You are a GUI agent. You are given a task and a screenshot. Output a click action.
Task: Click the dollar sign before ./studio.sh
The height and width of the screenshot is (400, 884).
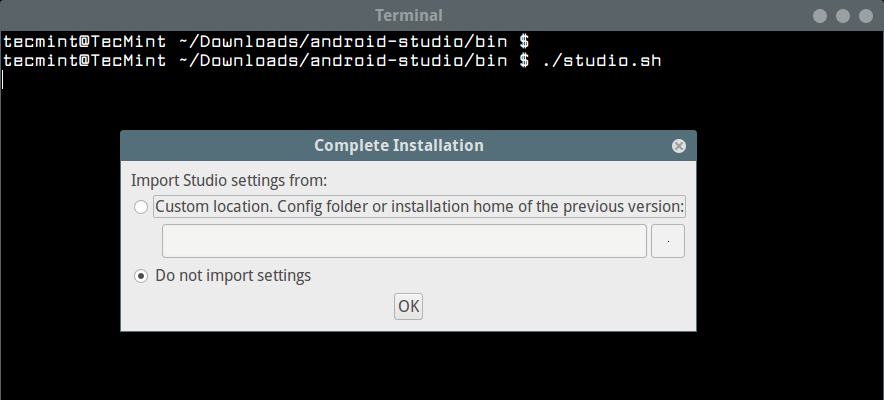point(523,61)
